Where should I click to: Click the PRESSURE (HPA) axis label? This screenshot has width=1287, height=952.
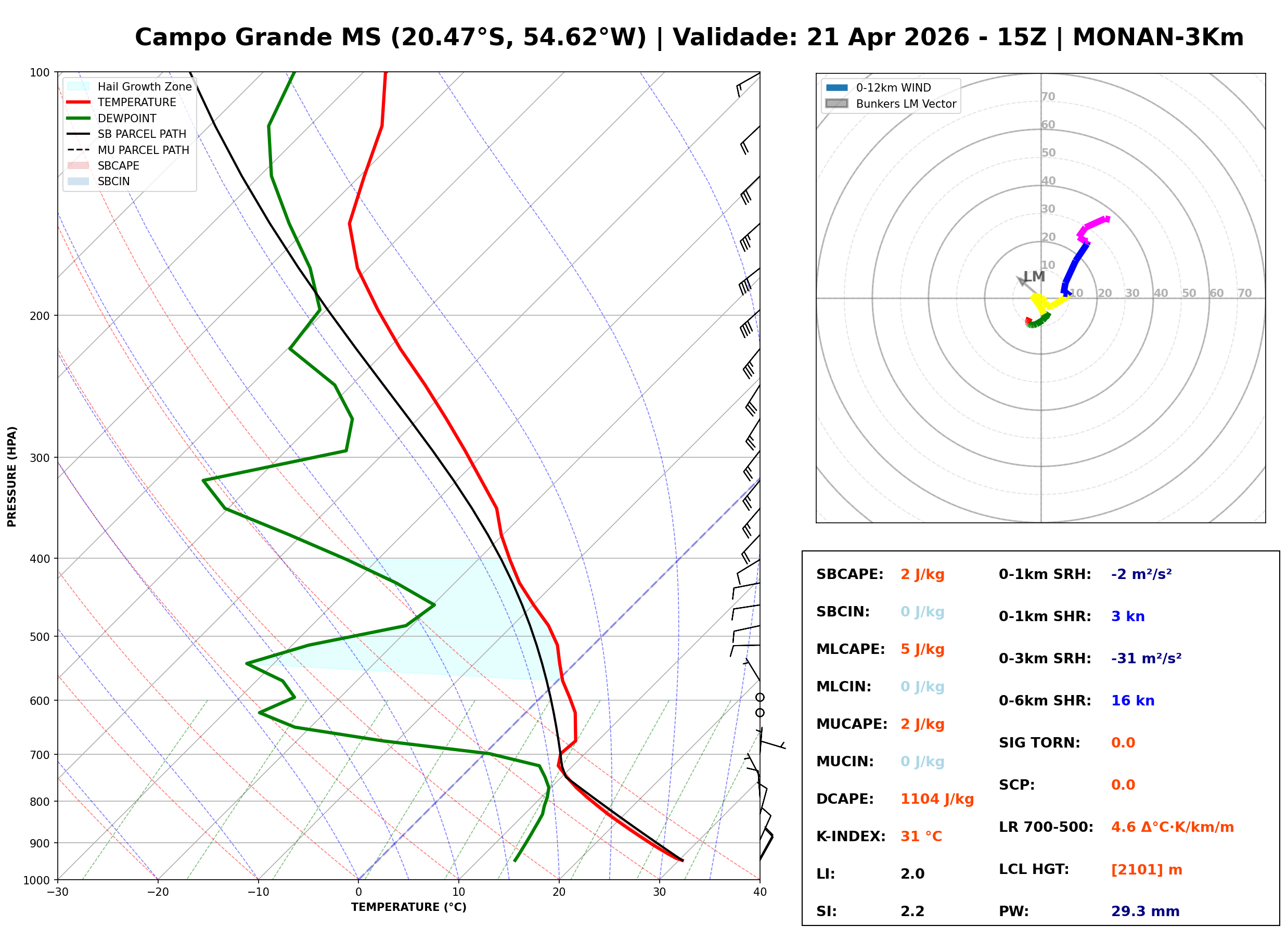[x=12, y=477]
